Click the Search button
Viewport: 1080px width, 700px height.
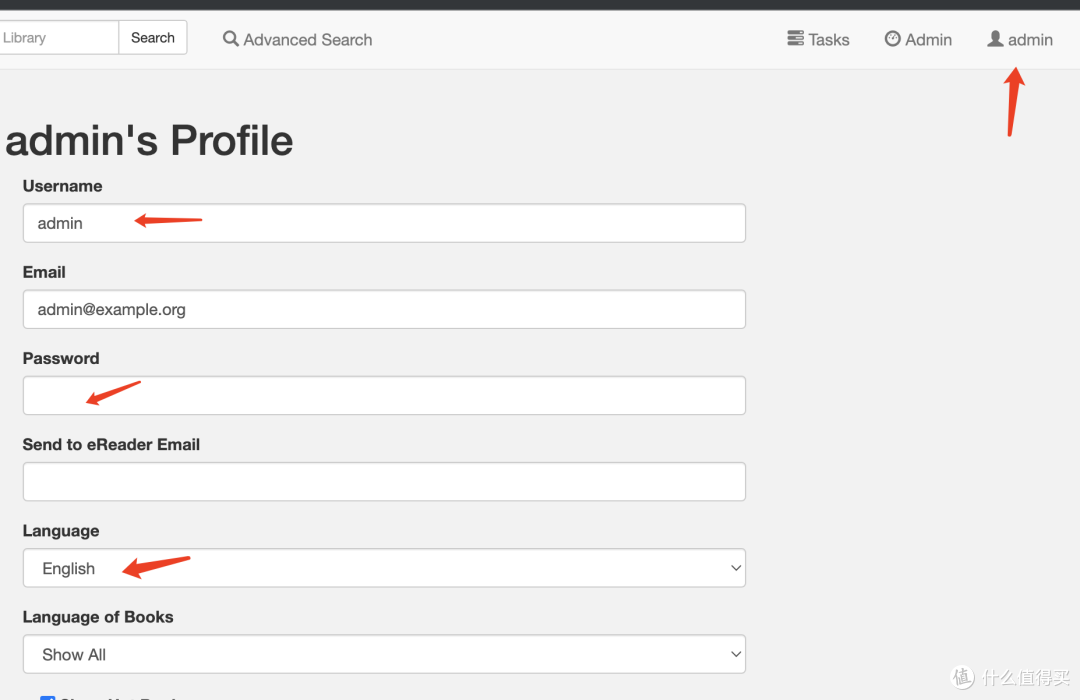click(153, 37)
